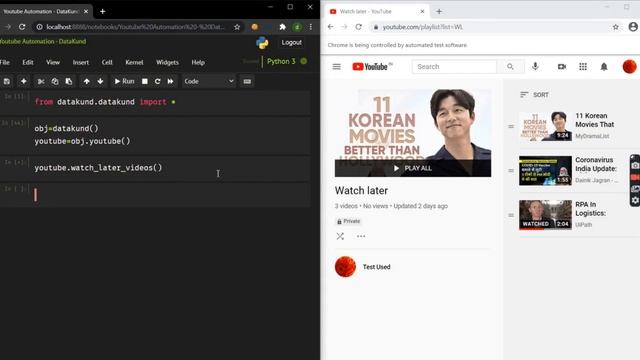This screenshot has height=360, width=640.
Task: Open the cell type Code dropdown
Action: [x=209, y=81]
